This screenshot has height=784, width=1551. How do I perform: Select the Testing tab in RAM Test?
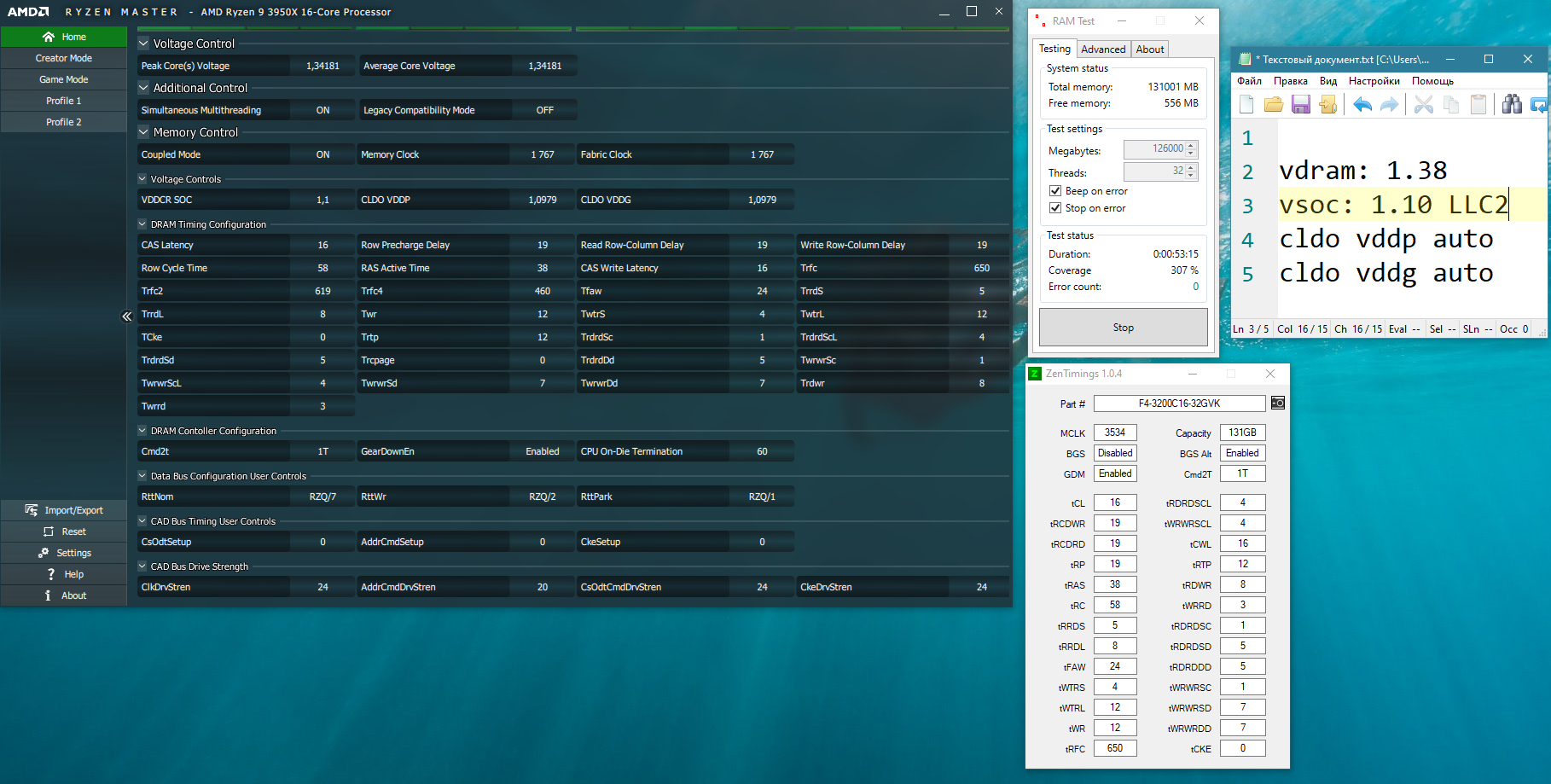click(x=1054, y=49)
